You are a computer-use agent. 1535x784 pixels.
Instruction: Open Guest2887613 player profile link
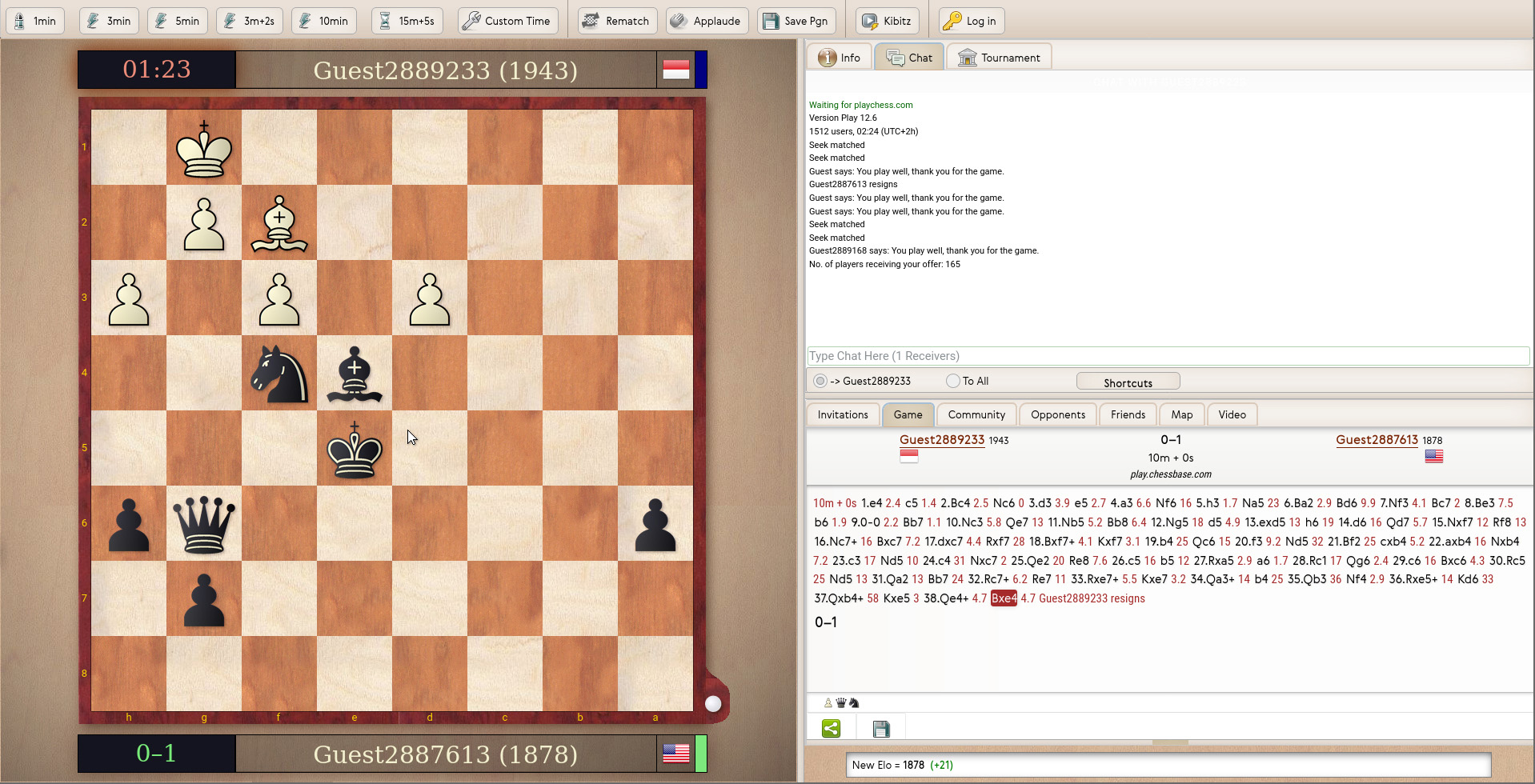point(1377,439)
